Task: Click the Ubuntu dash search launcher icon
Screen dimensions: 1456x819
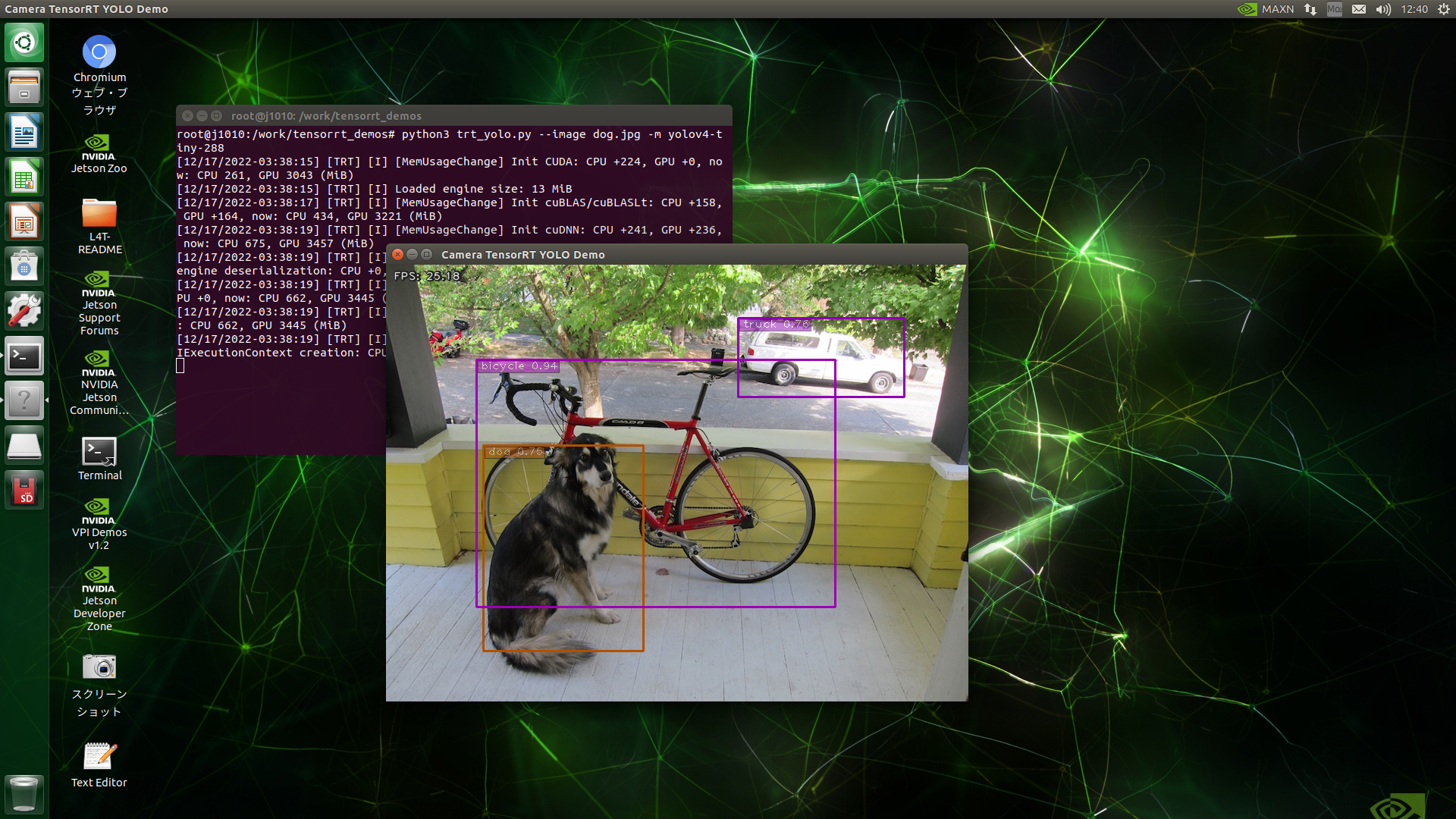Action: [24, 42]
